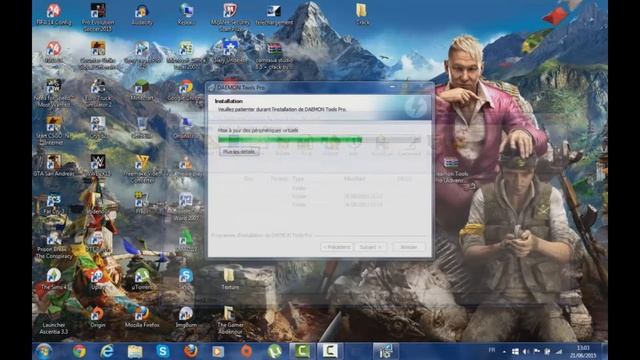
Task: Click the Précédent button in installer
Action: click(337, 247)
